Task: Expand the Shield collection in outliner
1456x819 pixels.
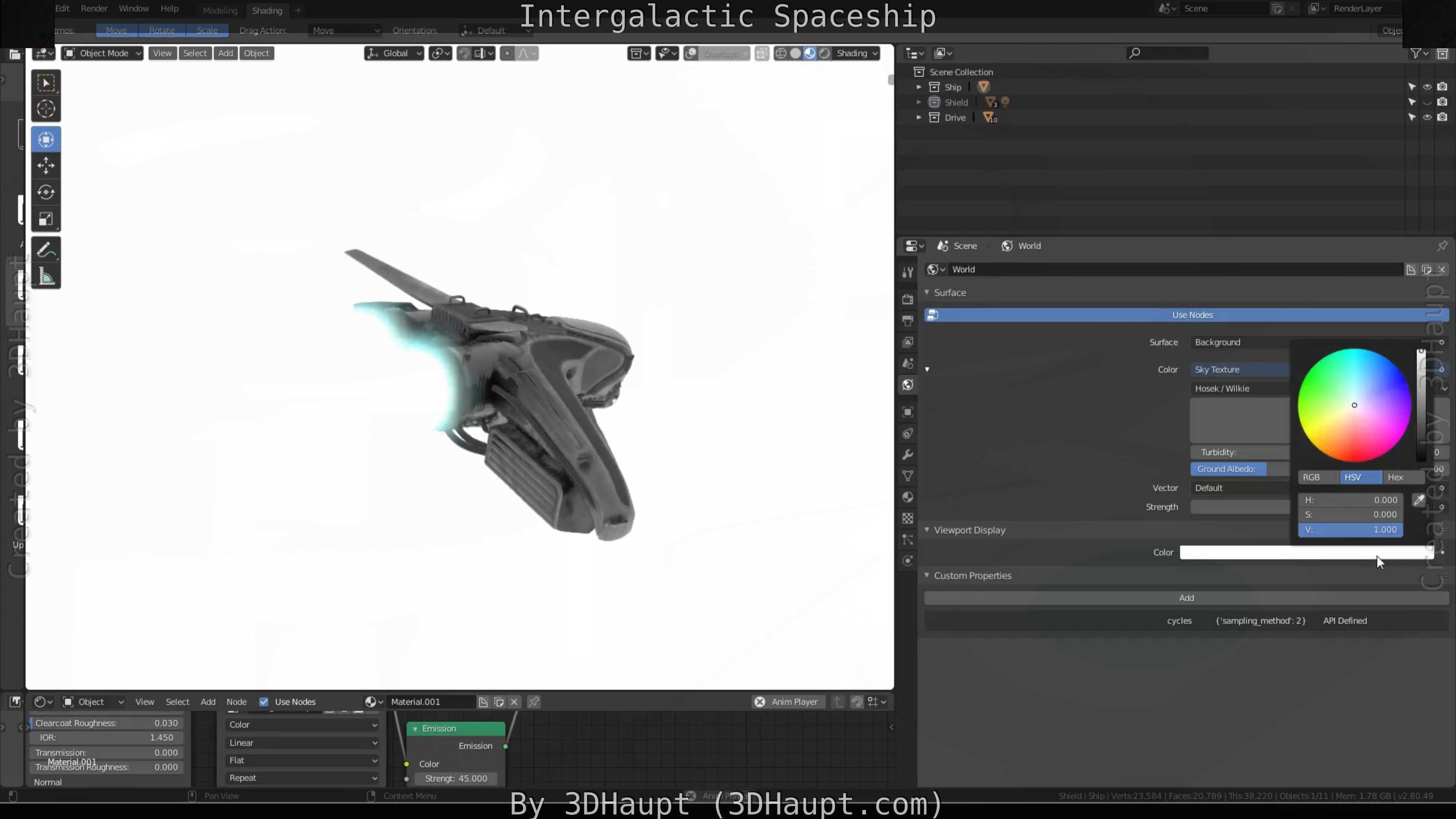Action: click(918, 102)
